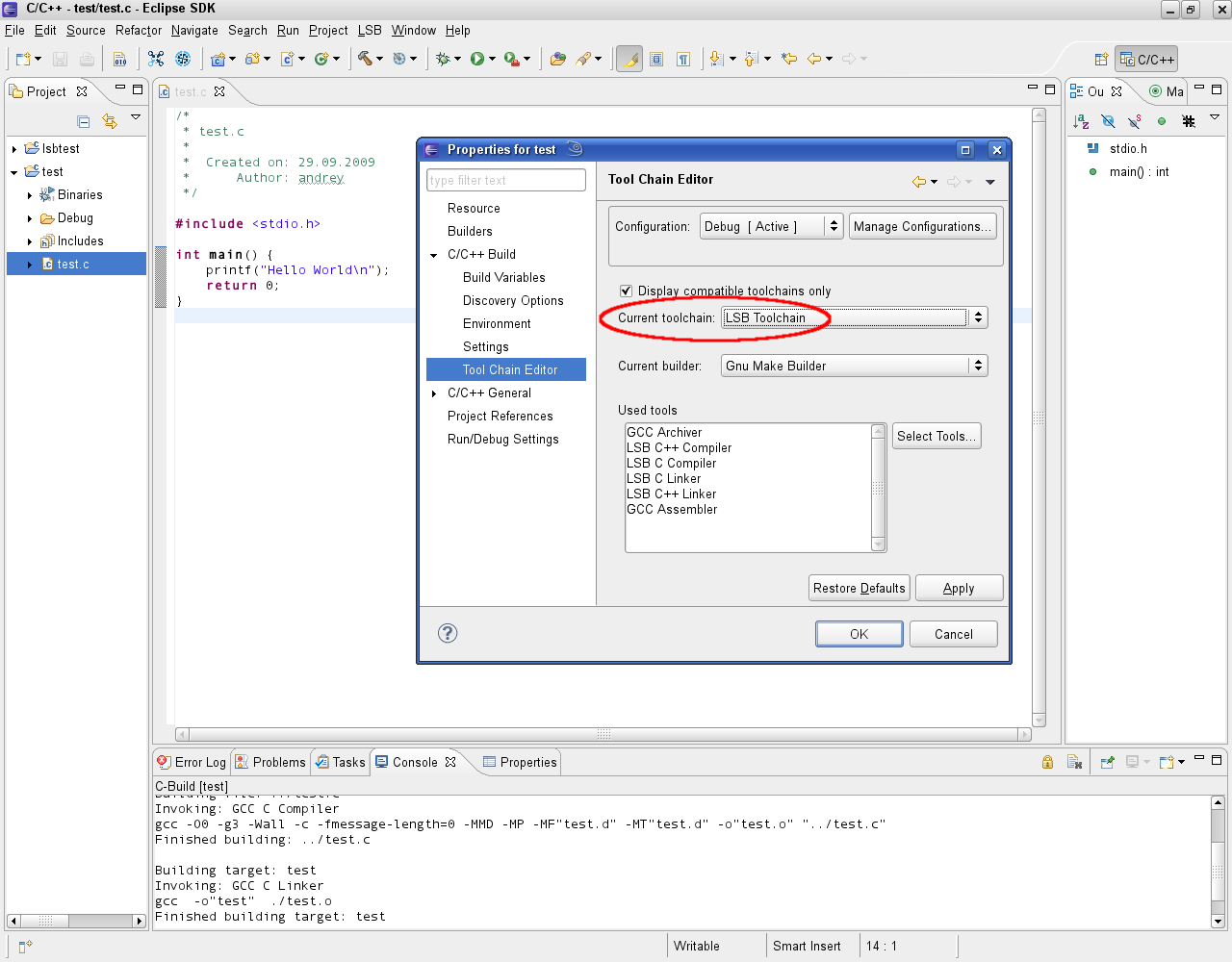This screenshot has height=962, width=1232.
Task: Click the Debug (bug) toolbar icon
Action: (443, 59)
